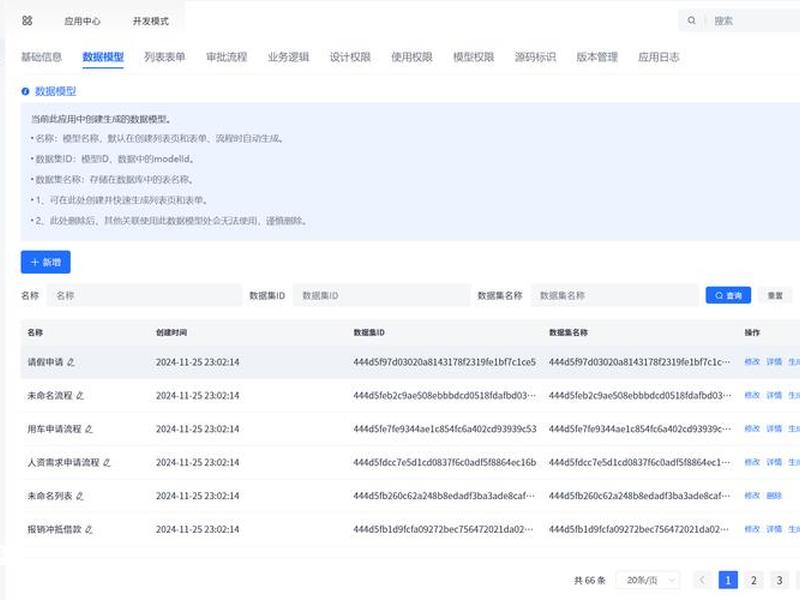Click the rename pencil icon next to 报销冲抵借款
Viewport: 800px width, 600px height.
point(89,530)
